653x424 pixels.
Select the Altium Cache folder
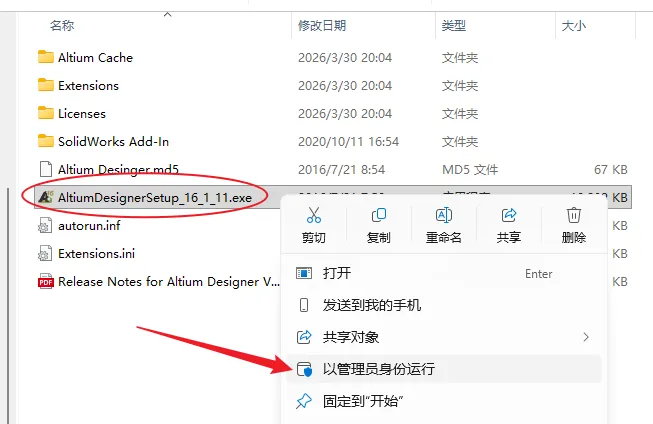coord(95,57)
